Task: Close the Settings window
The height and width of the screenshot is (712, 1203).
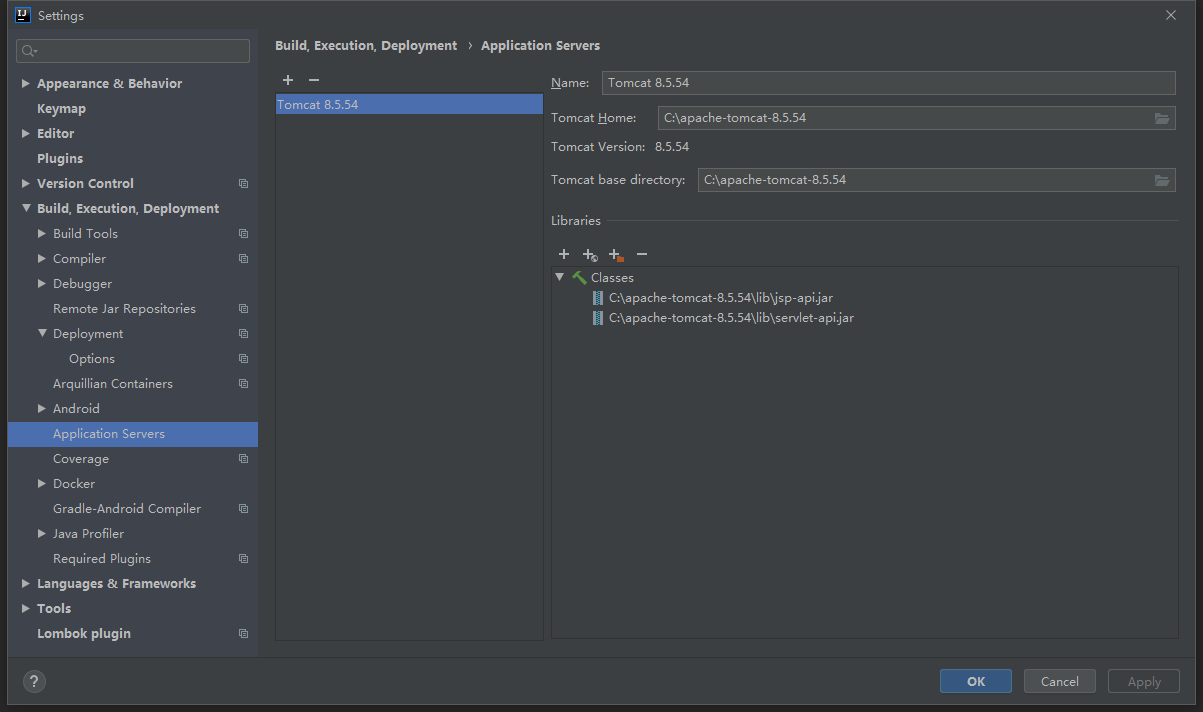Action: (1171, 15)
